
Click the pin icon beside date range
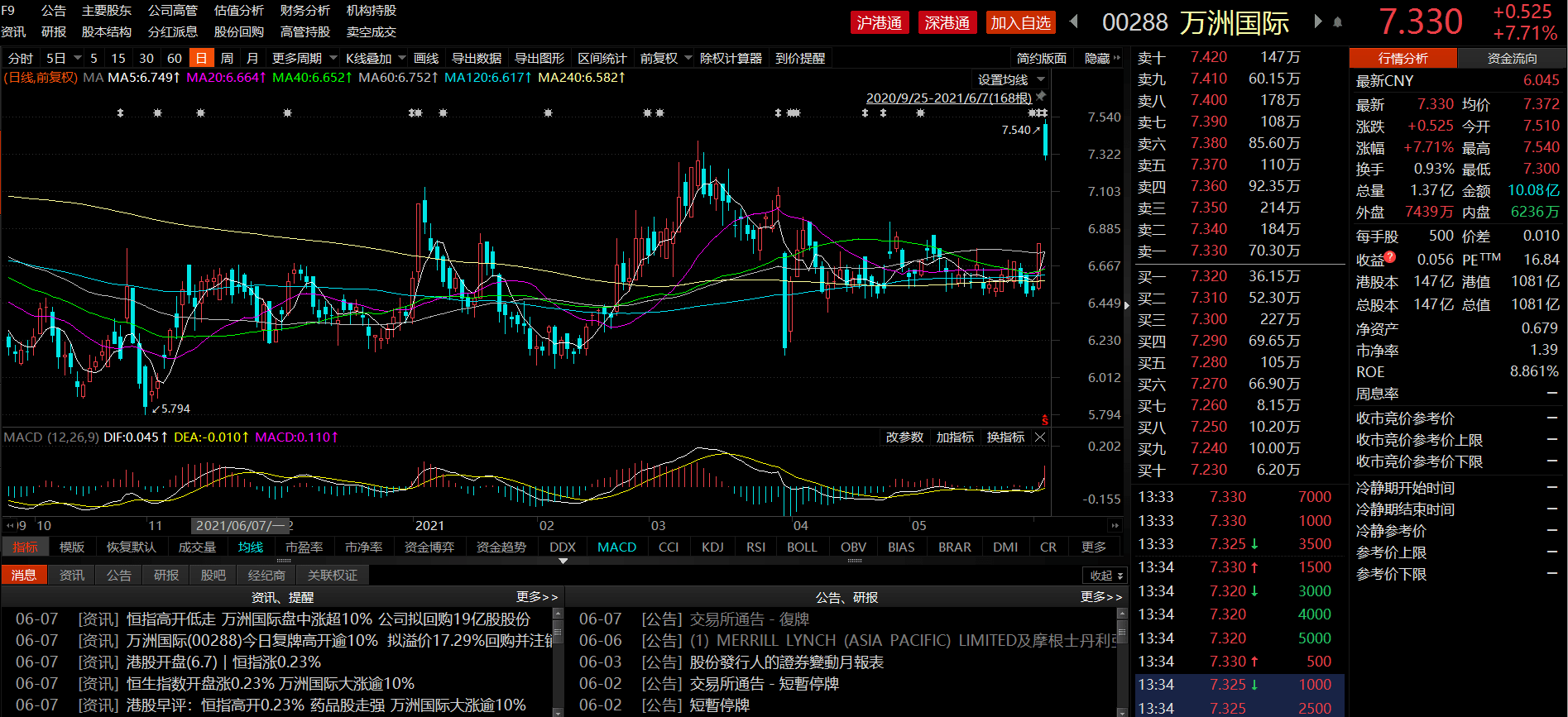pos(1041,97)
